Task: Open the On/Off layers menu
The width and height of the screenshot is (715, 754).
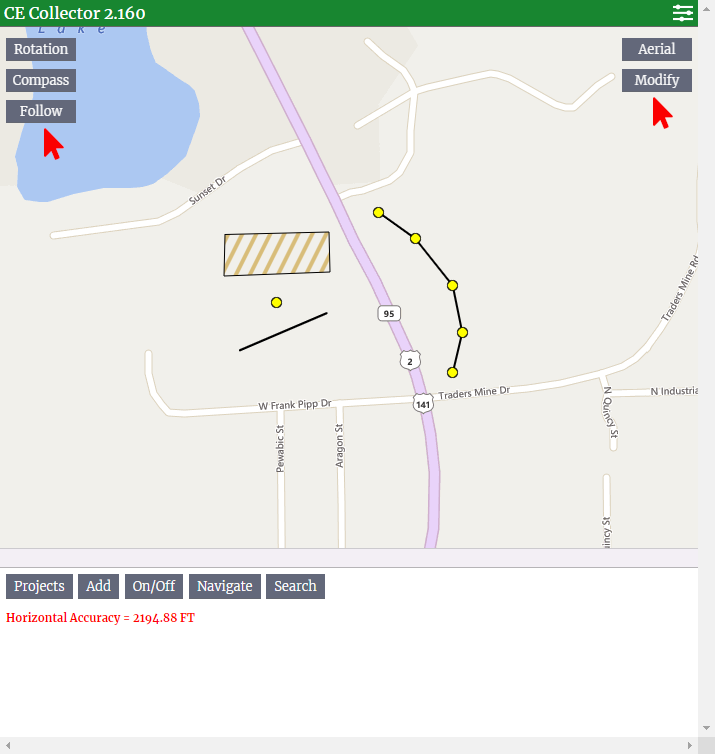Action: (x=154, y=586)
